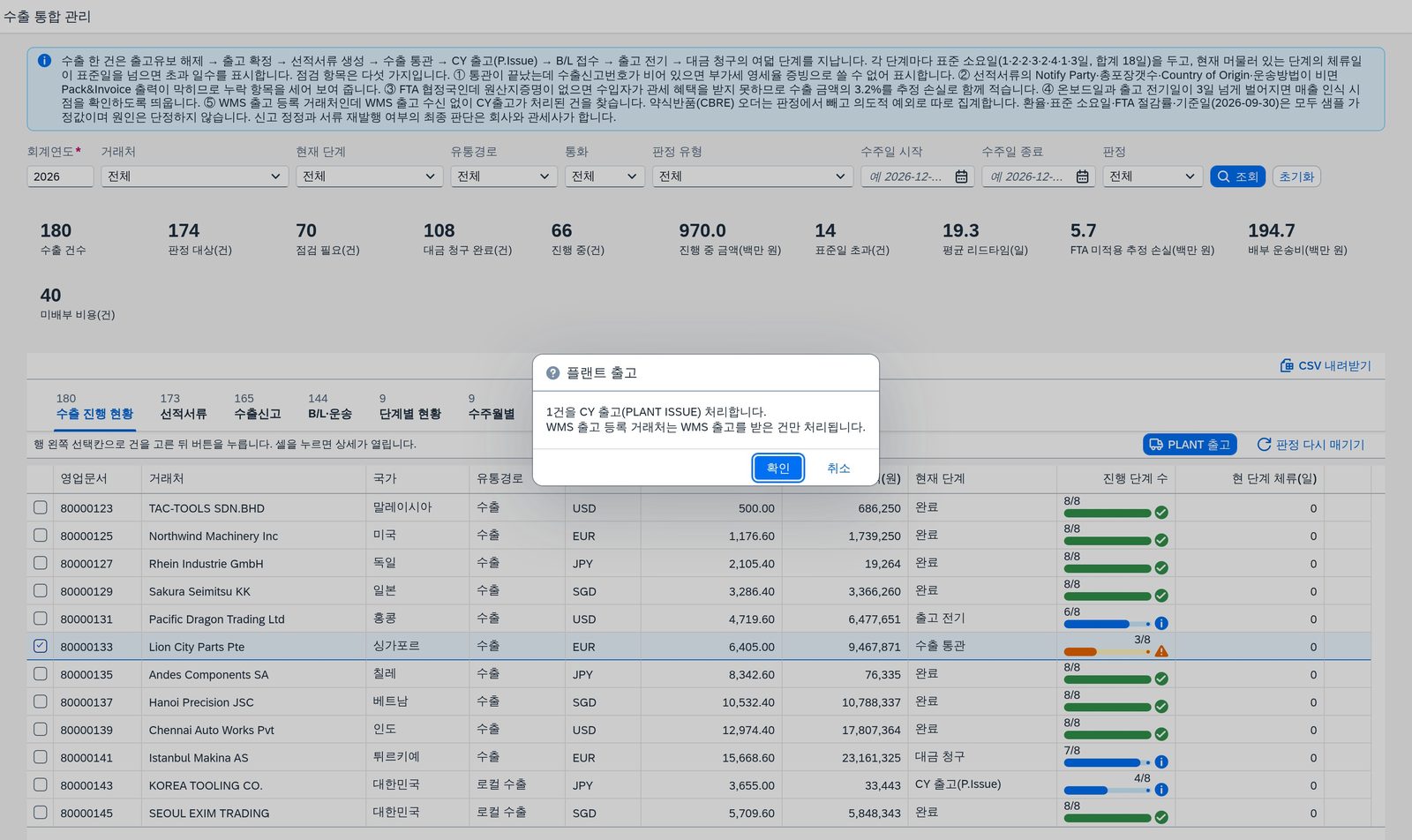Switch to the B/L·운송 tab
Screen dimensions: 1412x840
[x=330, y=414]
